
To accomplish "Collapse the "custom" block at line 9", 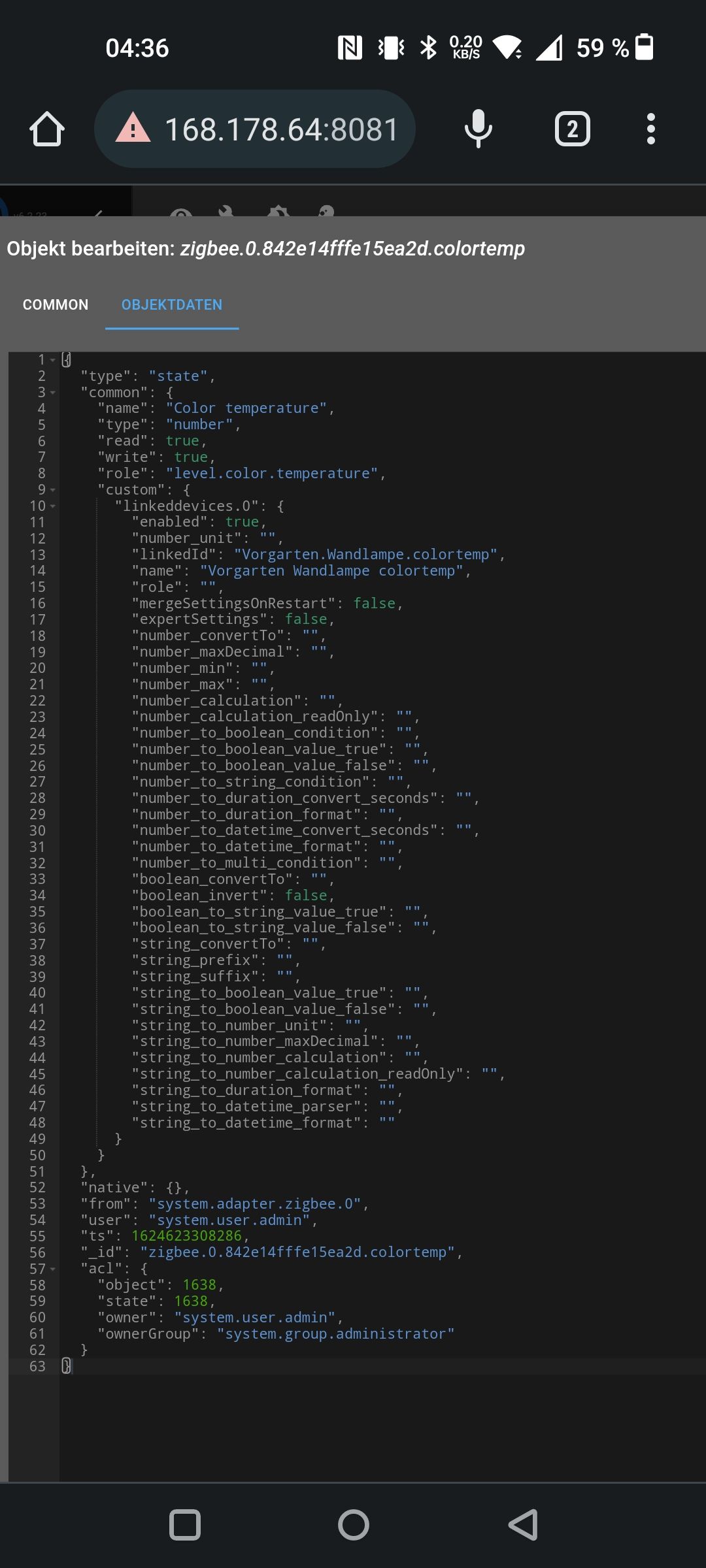I will (53, 490).
